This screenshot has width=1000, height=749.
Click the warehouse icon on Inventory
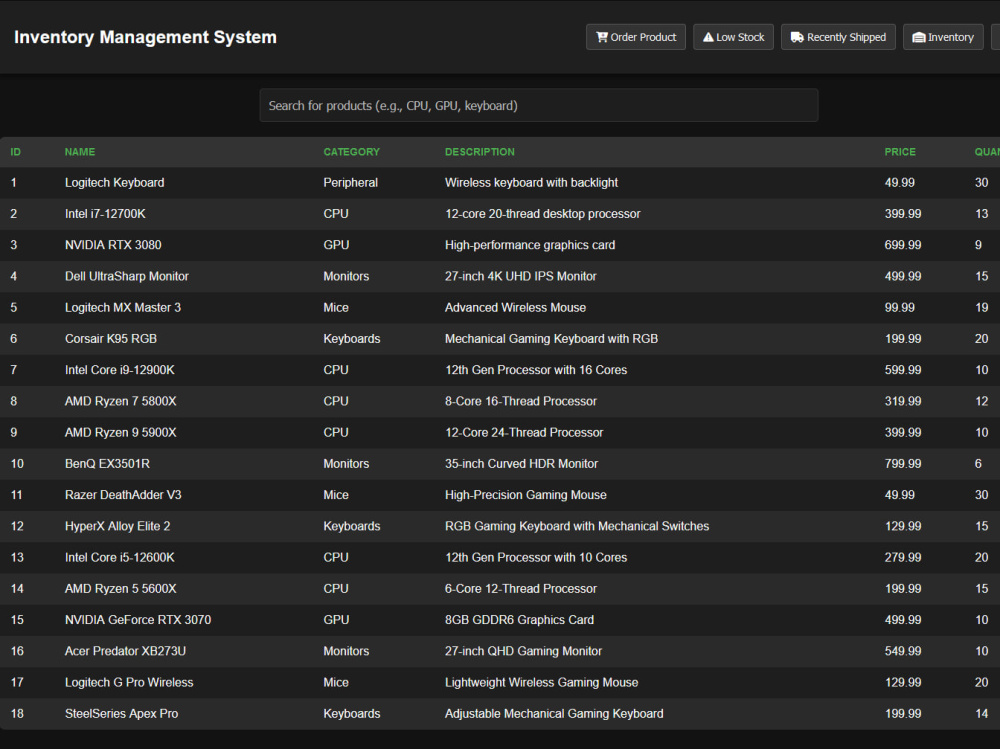click(918, 37)
